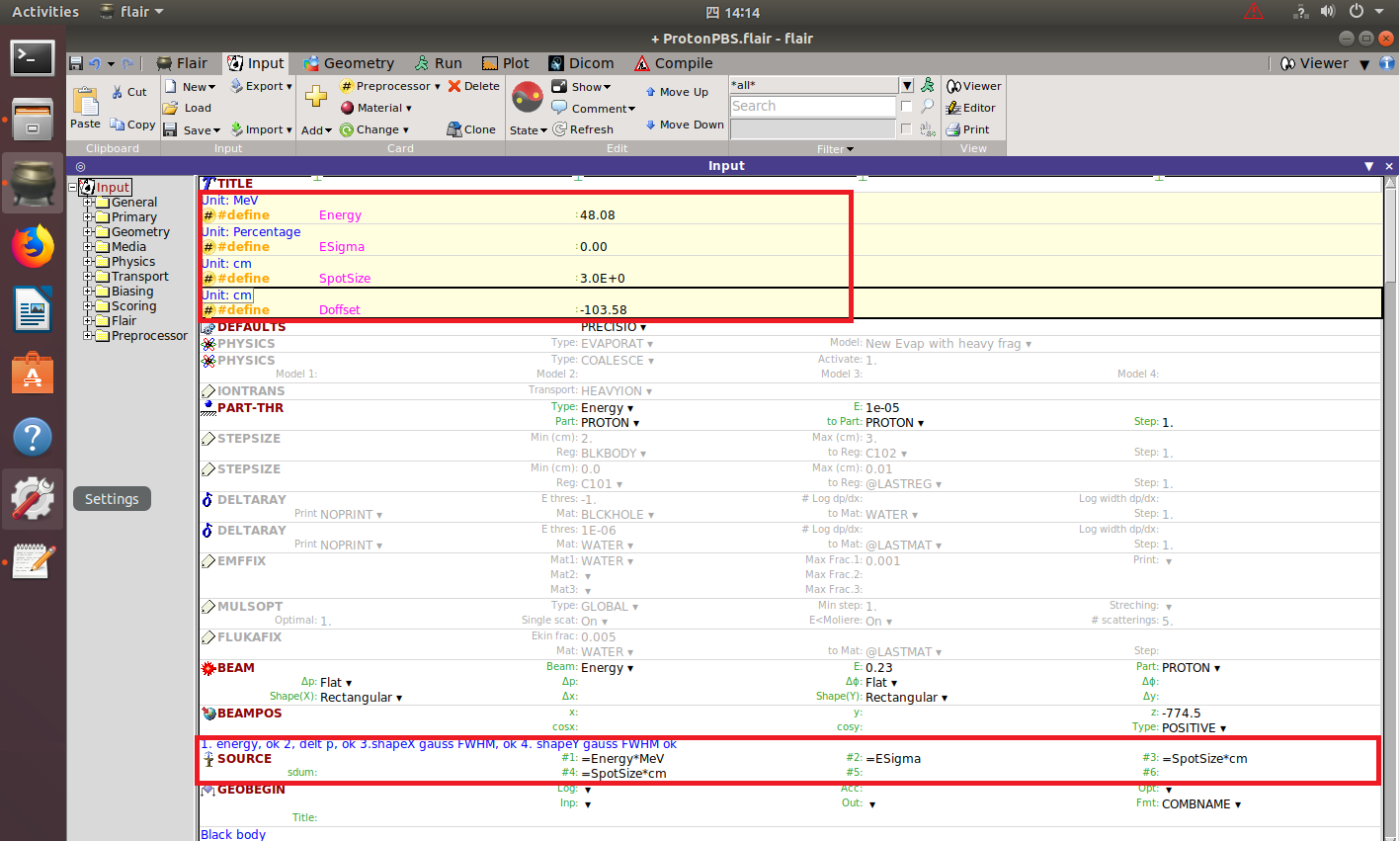Delete the selected card
Image resolution: width=1400 pixels, height=841 pixels.
pyautogui.click(x=474, y=86)
